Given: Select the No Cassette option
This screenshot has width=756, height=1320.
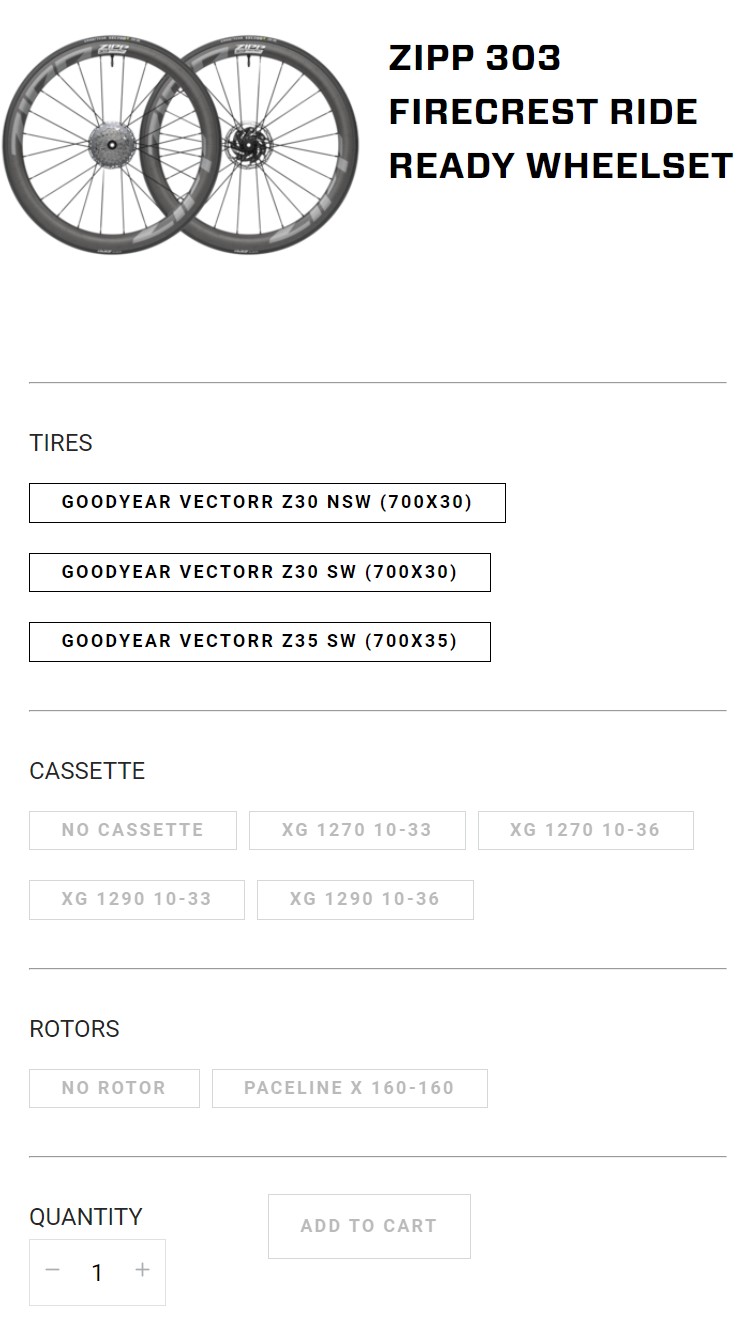Looking at the screenshot, I should [x=133, y=830].
